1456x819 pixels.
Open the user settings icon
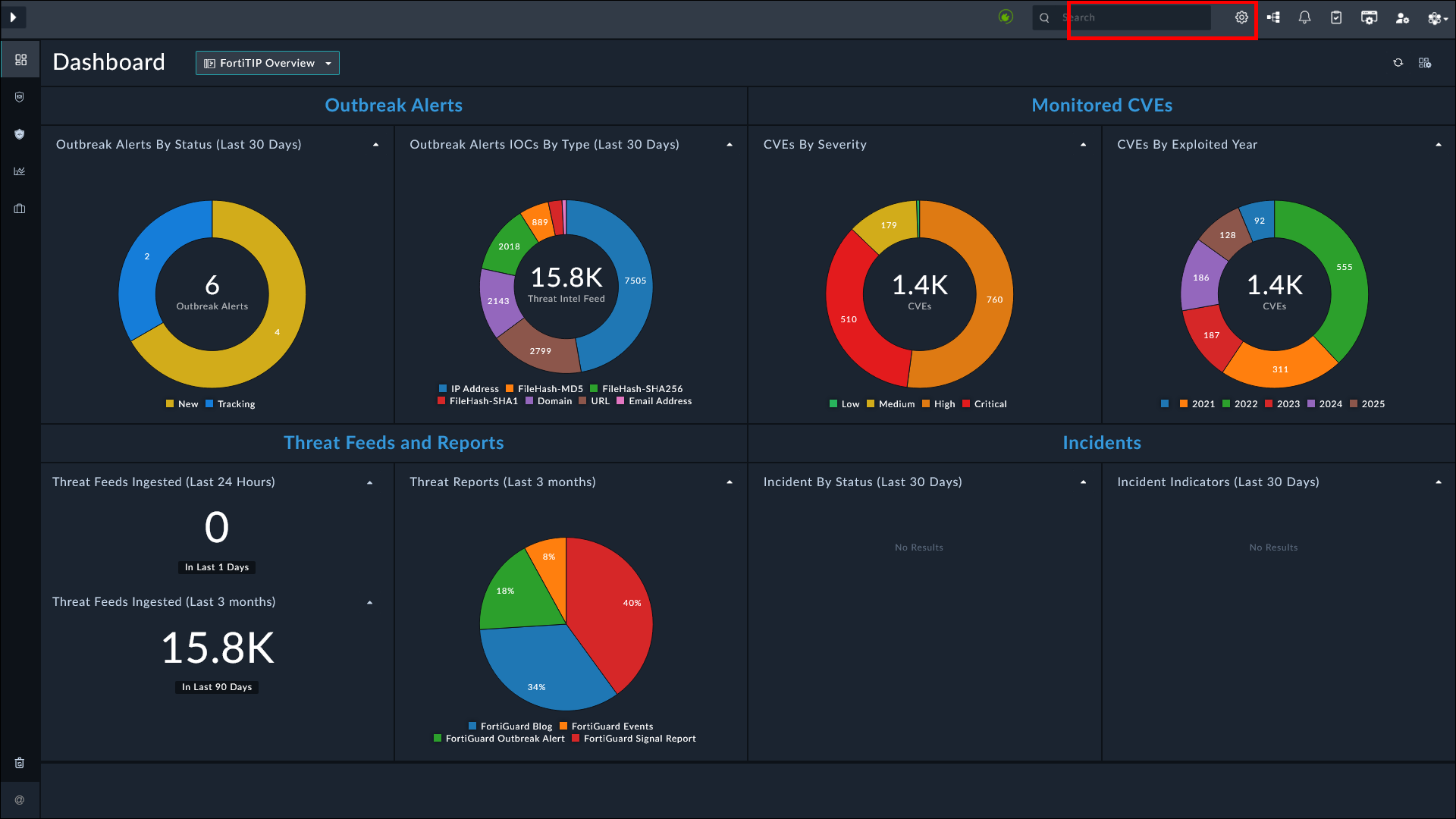[x=1402, y=17]
